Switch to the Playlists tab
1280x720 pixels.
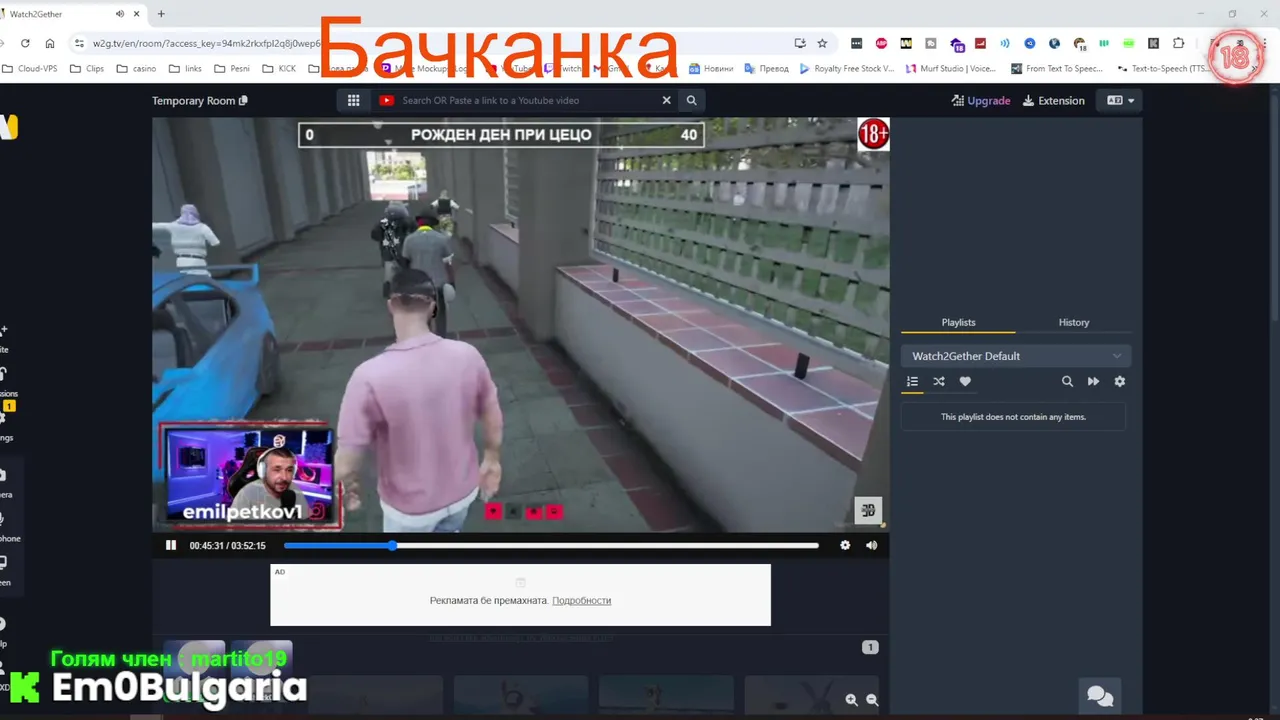(958, 322)
